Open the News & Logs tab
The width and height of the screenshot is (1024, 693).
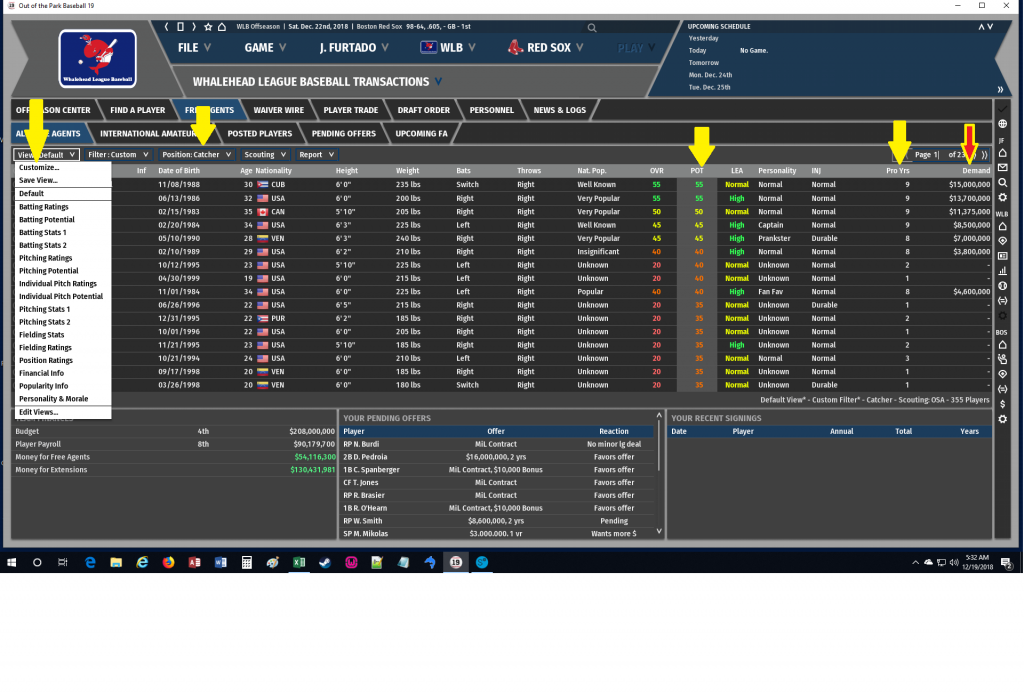(x=560, y=110)
